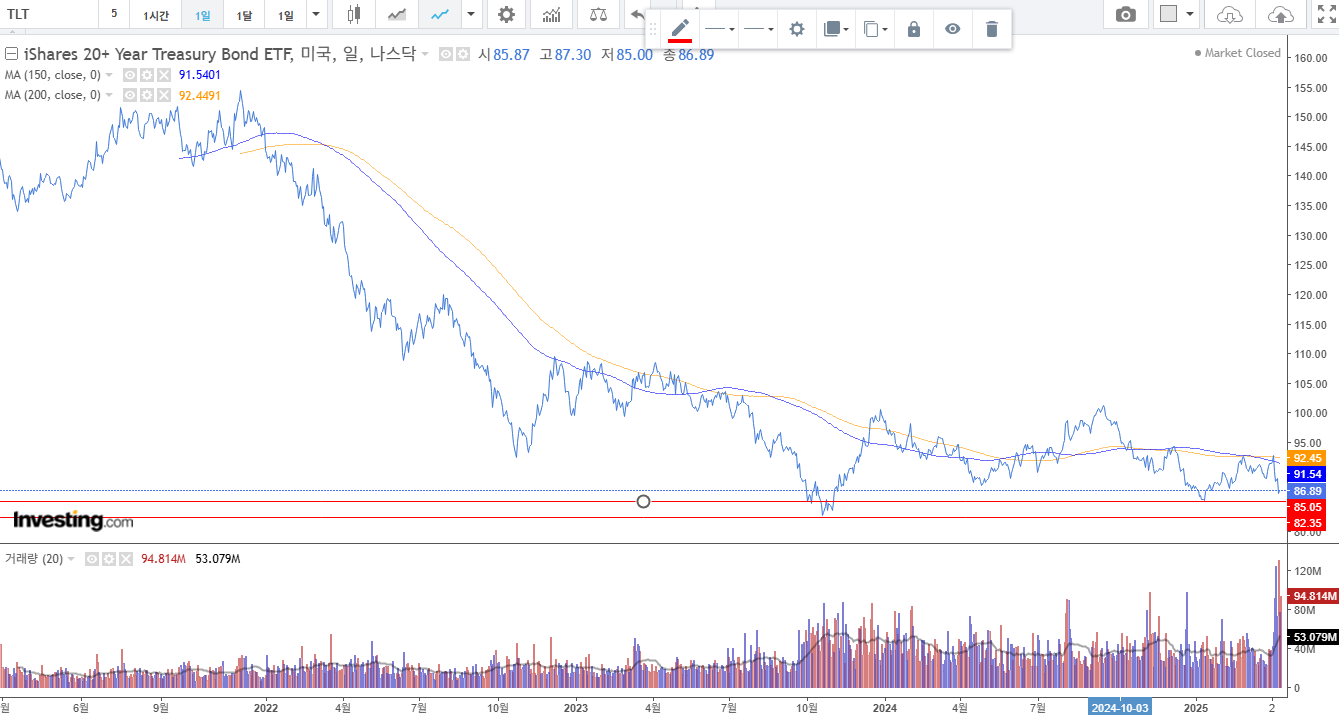The width and height of the screenshot is (1339, 715).
Task: Lock the selected drawing with padlock icon
Action: pyautogui.click(x=914, y=29)
